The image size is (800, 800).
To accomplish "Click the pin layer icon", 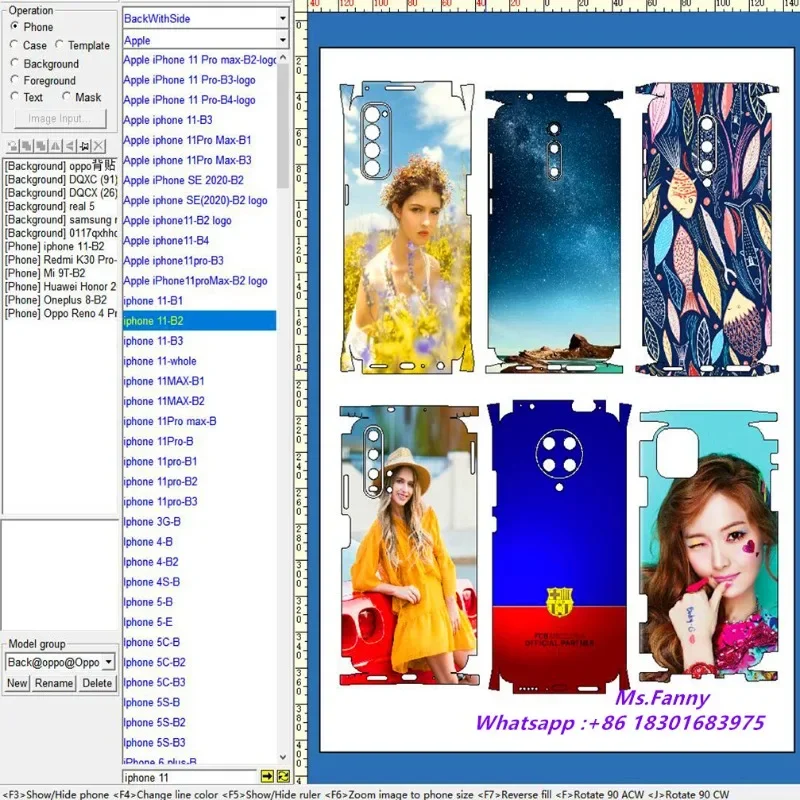I will 85,146.
